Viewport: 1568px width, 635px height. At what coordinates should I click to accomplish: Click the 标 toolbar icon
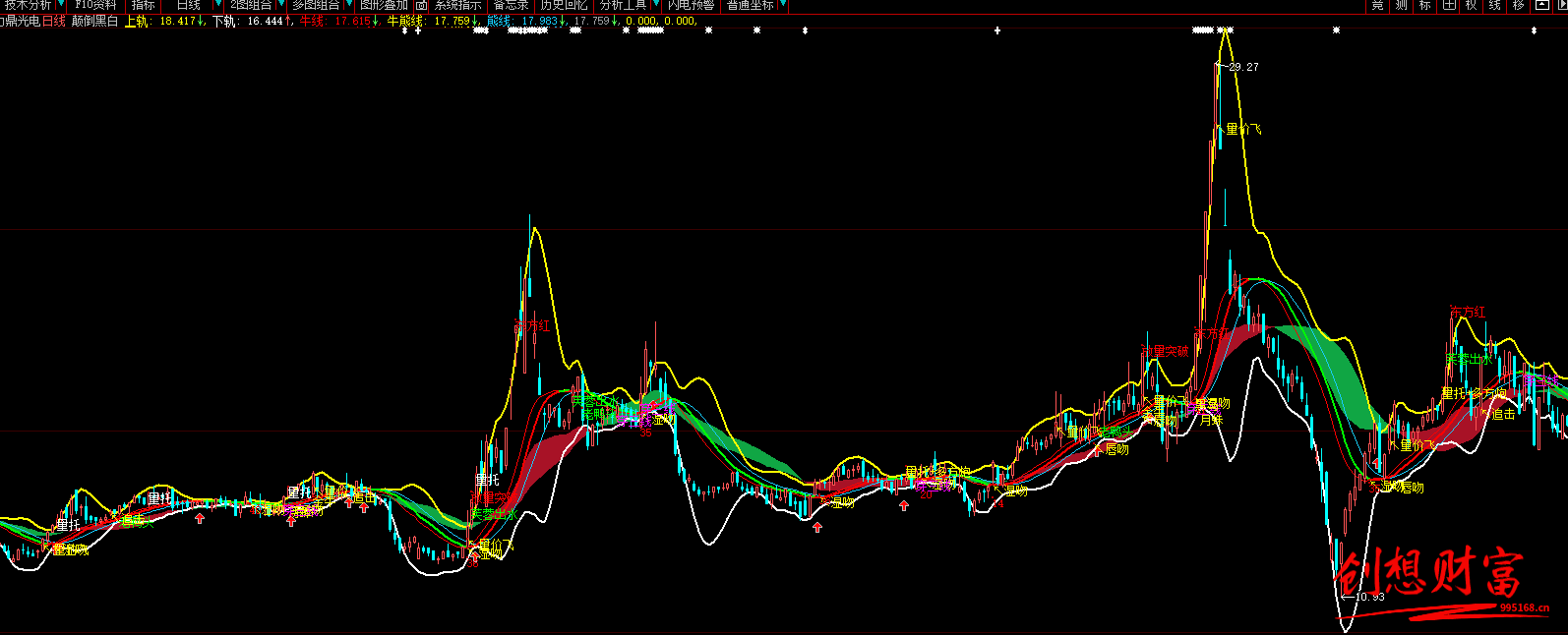(x=1424, y=5)
